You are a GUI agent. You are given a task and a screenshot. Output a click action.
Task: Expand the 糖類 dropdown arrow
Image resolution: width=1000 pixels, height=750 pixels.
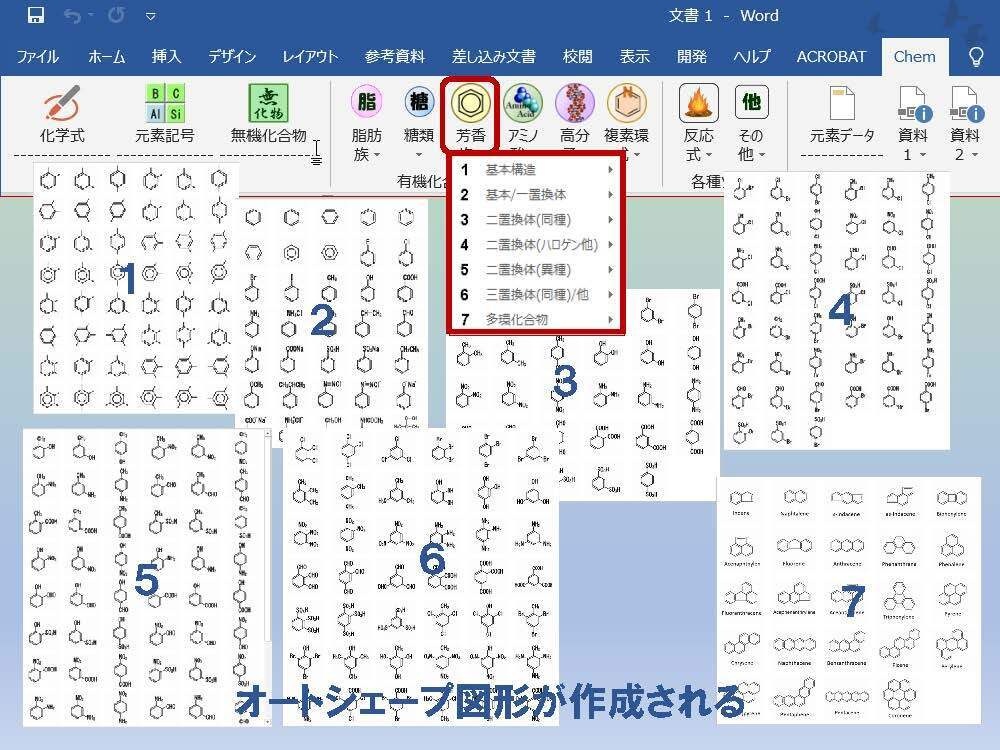[419, 155]
